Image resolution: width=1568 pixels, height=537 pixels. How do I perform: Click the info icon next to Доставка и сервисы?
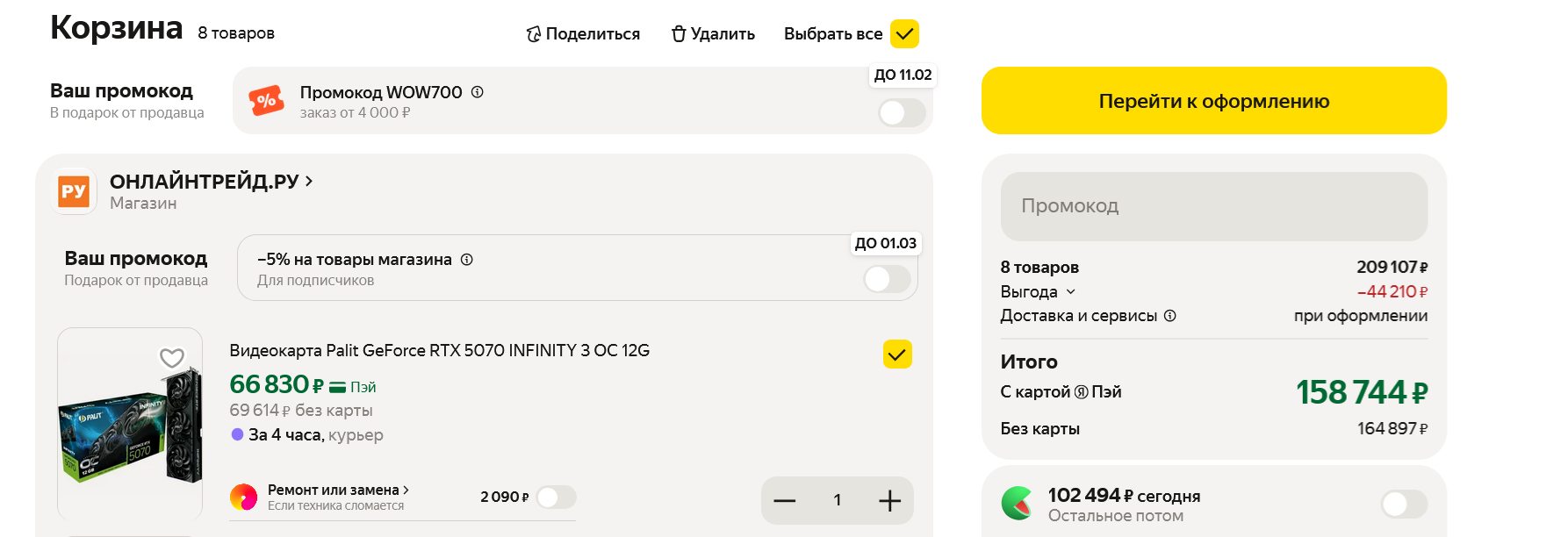[1170, 316]
